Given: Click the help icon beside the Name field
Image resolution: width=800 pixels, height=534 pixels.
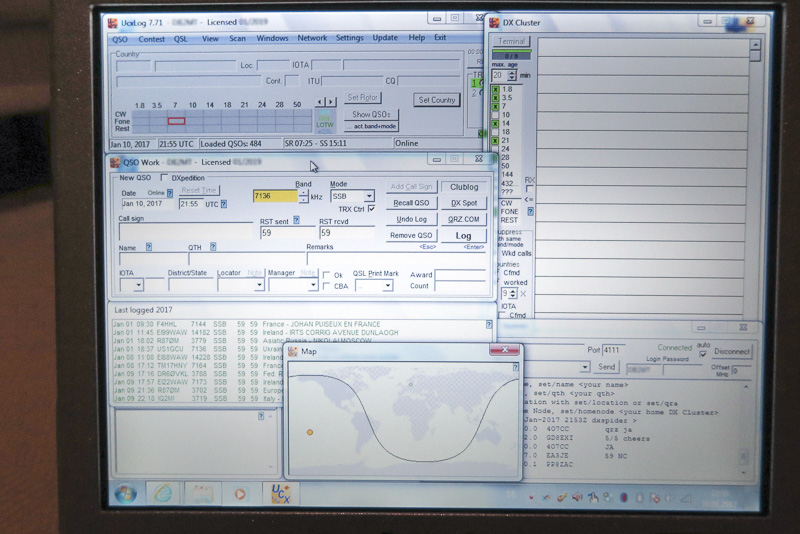Looking at the screenshot, I should click(149, 247).
